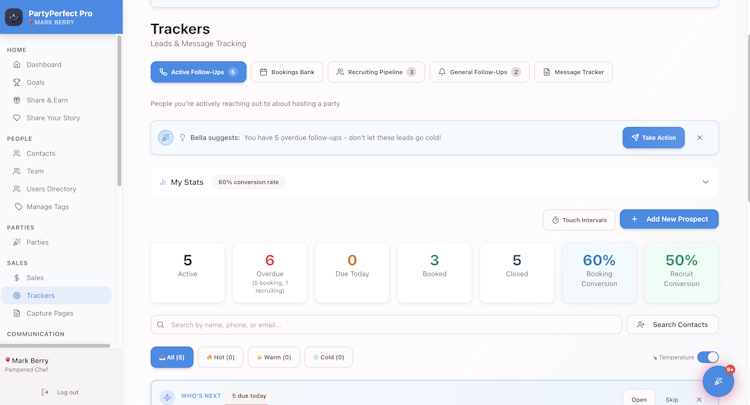Expand the My Stats chevron
The width and height of the screenshot is (750, 405).
705,182
